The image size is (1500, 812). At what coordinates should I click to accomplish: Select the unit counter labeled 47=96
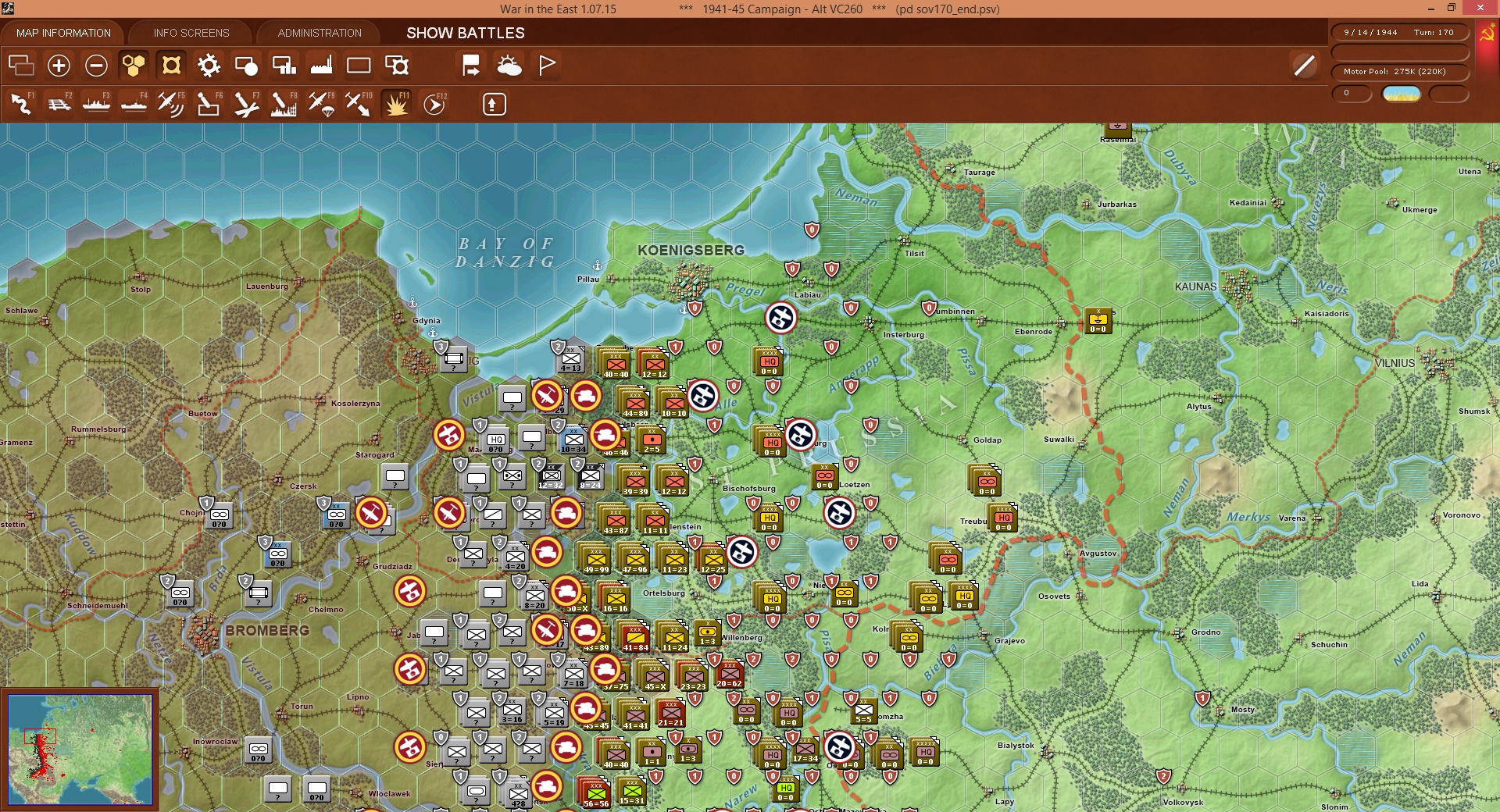635,559
